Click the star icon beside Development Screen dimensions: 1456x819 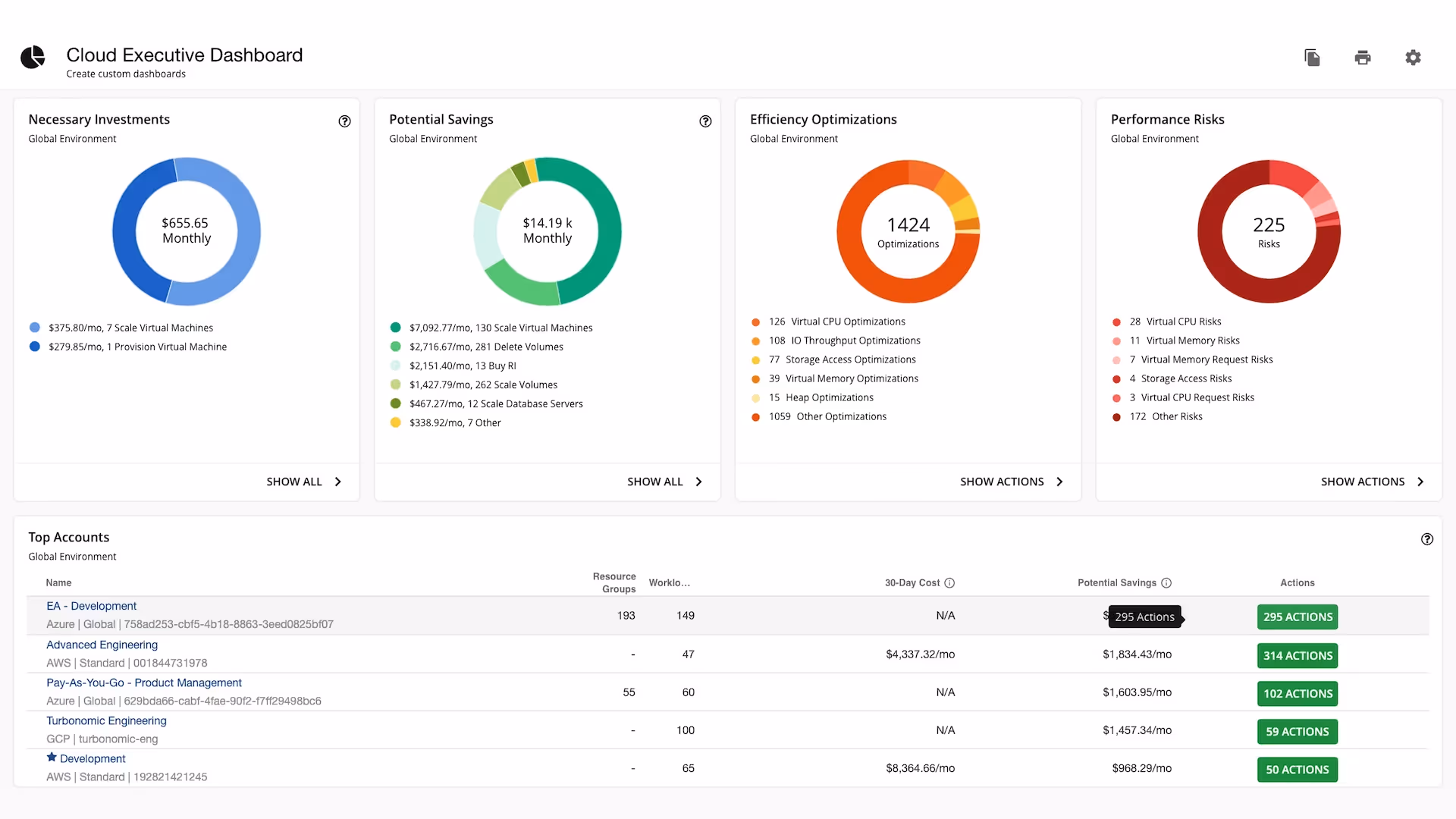(52, 758)
